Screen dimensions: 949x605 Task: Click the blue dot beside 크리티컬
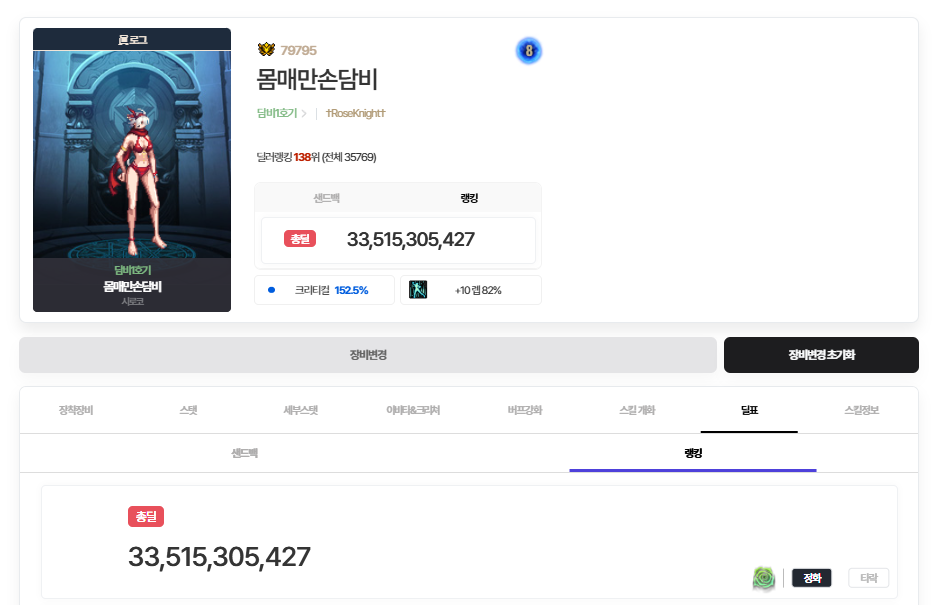pyautogui.click(x=271, y=290)
